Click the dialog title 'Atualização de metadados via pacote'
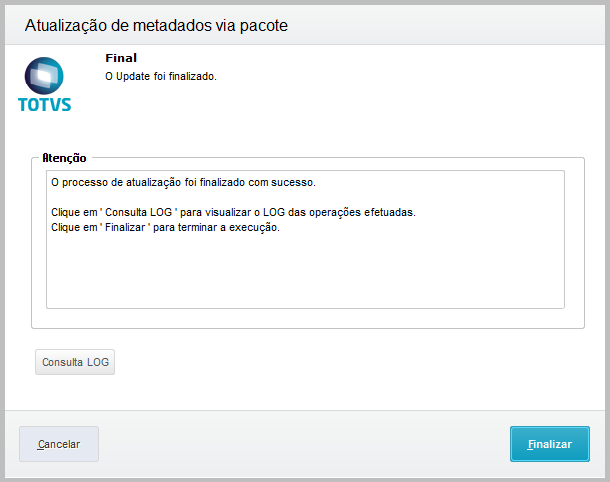The image size is (610, 482). pyautogui.click(x=156, y=26)
